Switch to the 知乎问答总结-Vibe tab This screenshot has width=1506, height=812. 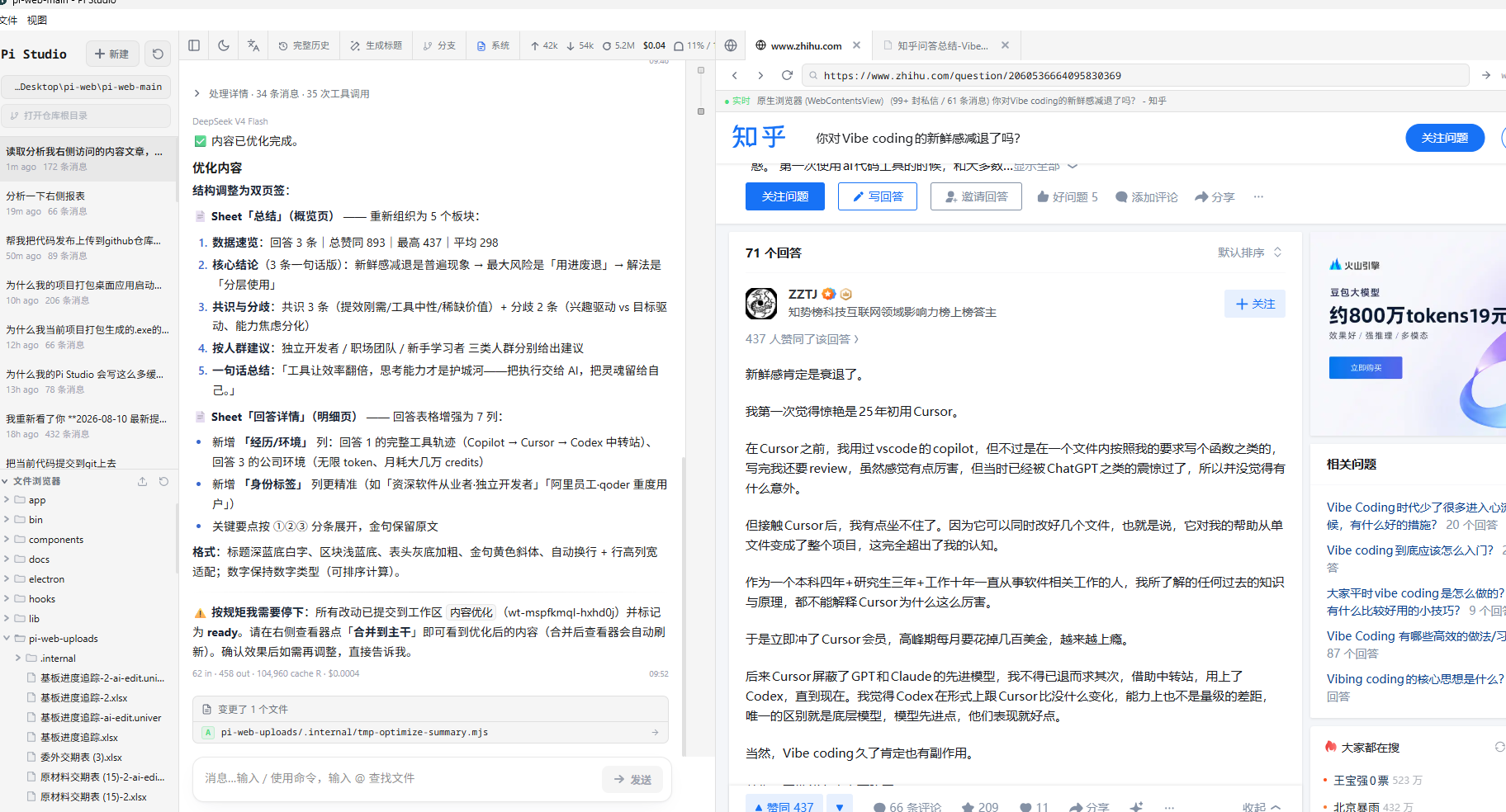click(x=943, y=45)
